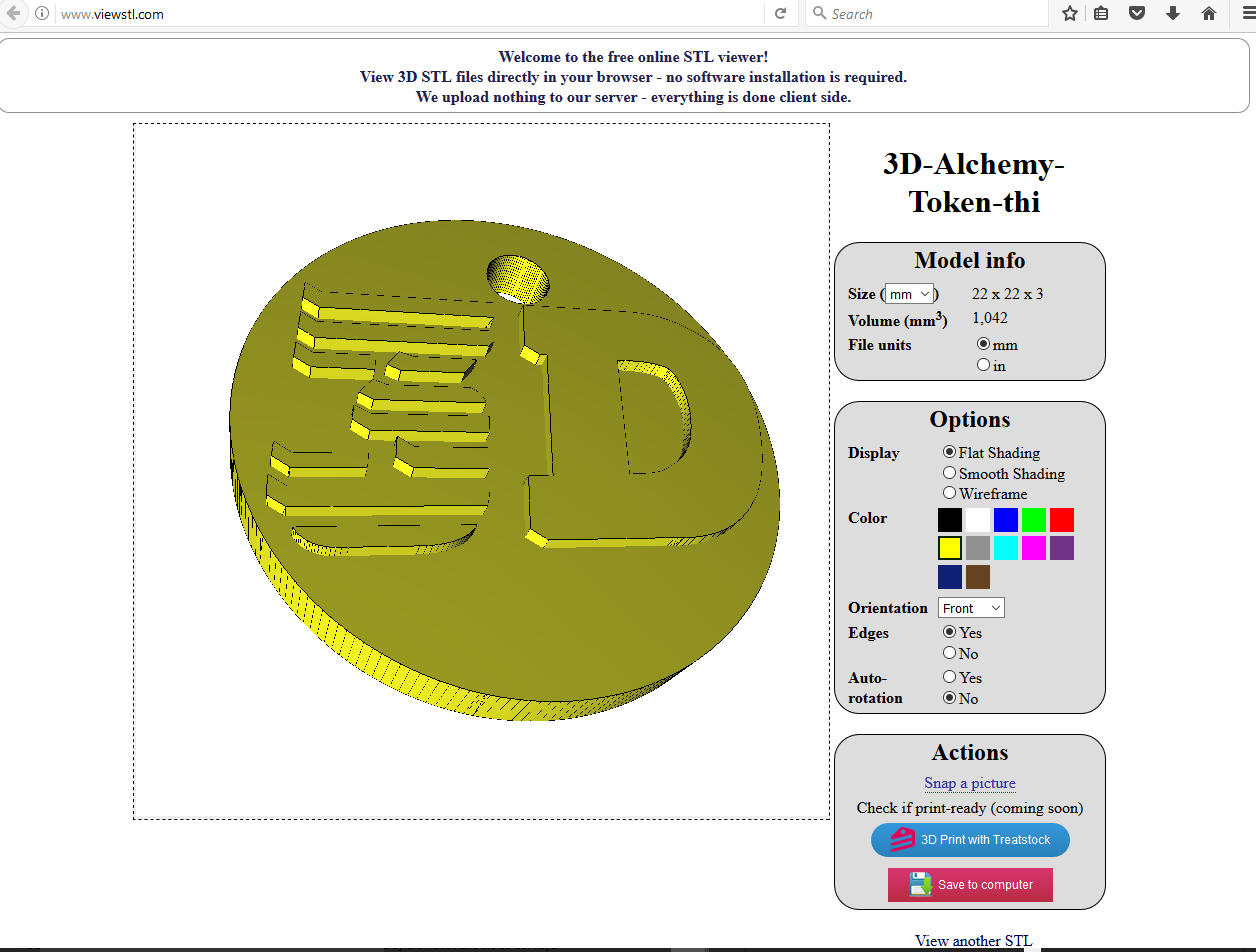This screenshot has width=1256, height=952.
Task: Open the downloads arrow icon
Action: (1173, 14)
